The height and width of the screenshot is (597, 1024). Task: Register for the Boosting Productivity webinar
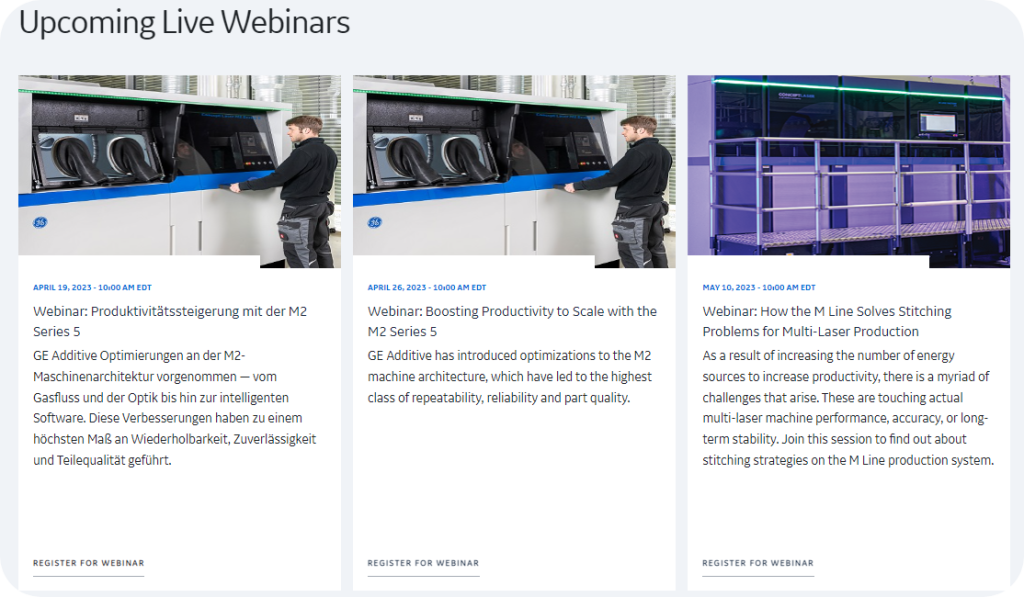point(423,563)
